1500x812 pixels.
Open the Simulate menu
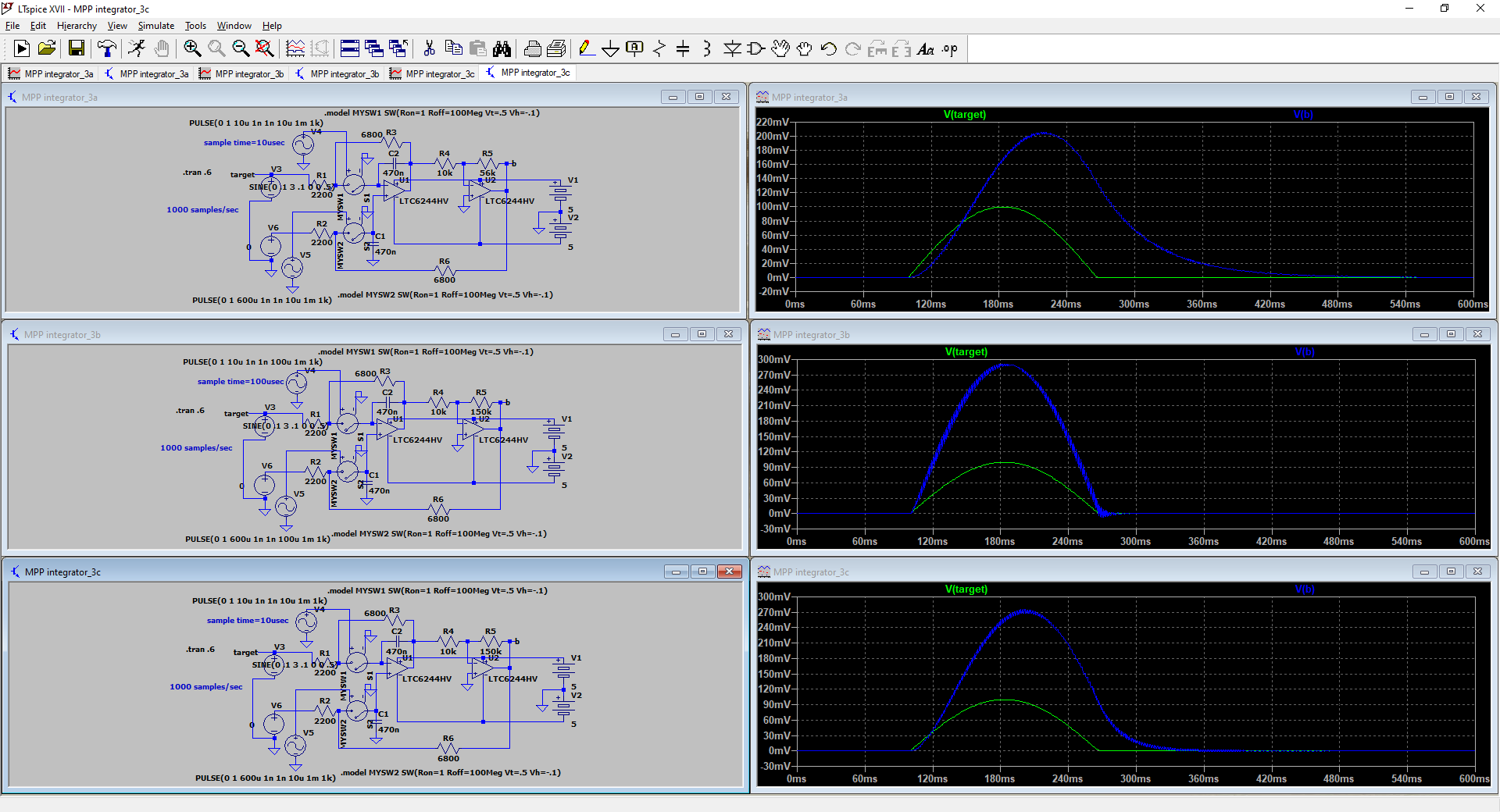pyautogui.click(x=156, y=26)
